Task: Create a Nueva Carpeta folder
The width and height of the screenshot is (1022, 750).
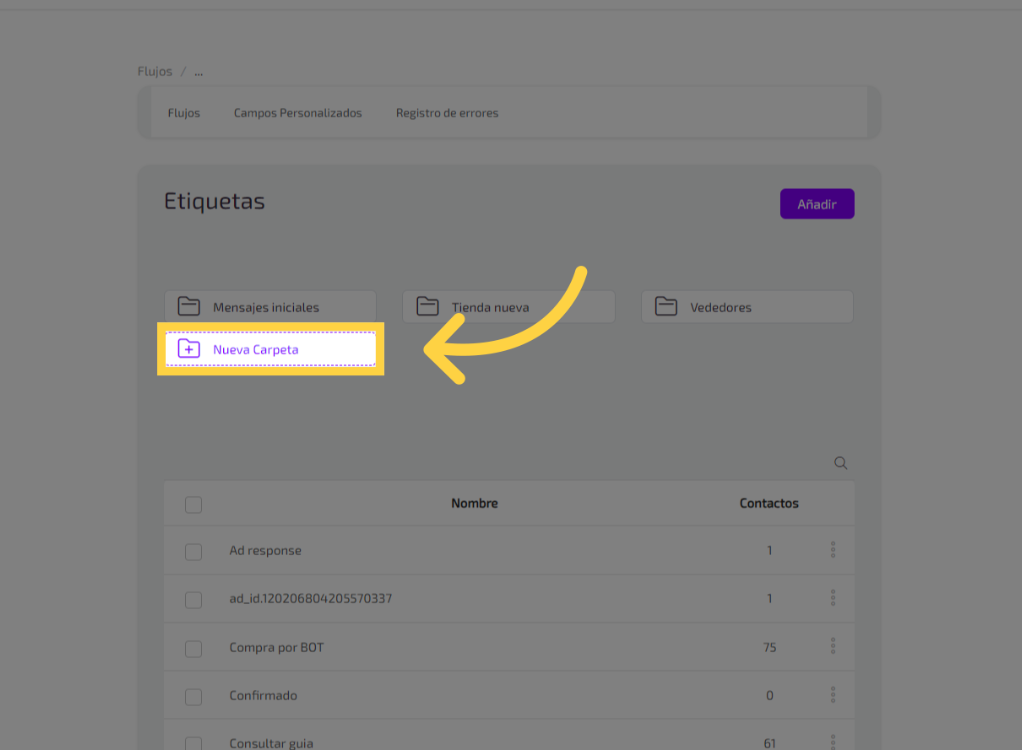Action: 270,349
